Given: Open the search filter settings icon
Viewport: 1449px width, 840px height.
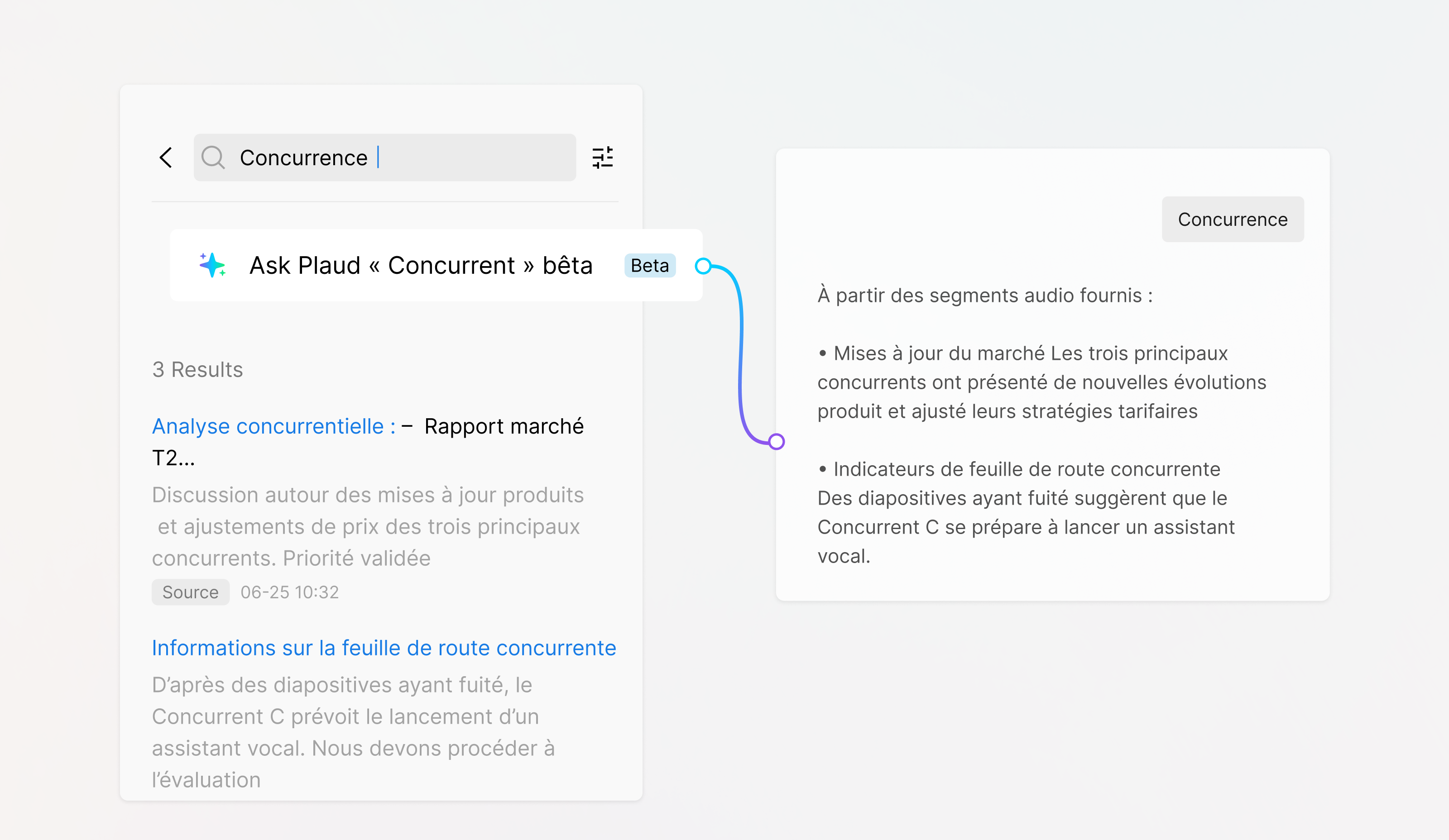Looking at the screenshot, I should click(603, 157).
